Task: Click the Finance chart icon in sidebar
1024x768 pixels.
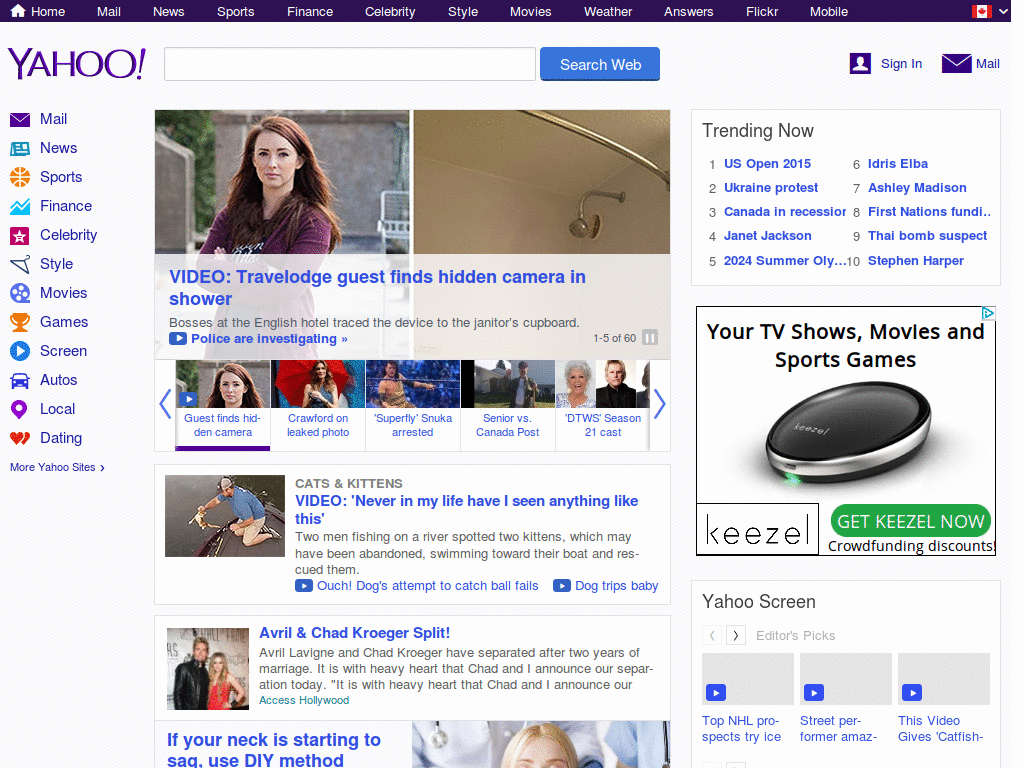Action: click(x=20, y=206)
